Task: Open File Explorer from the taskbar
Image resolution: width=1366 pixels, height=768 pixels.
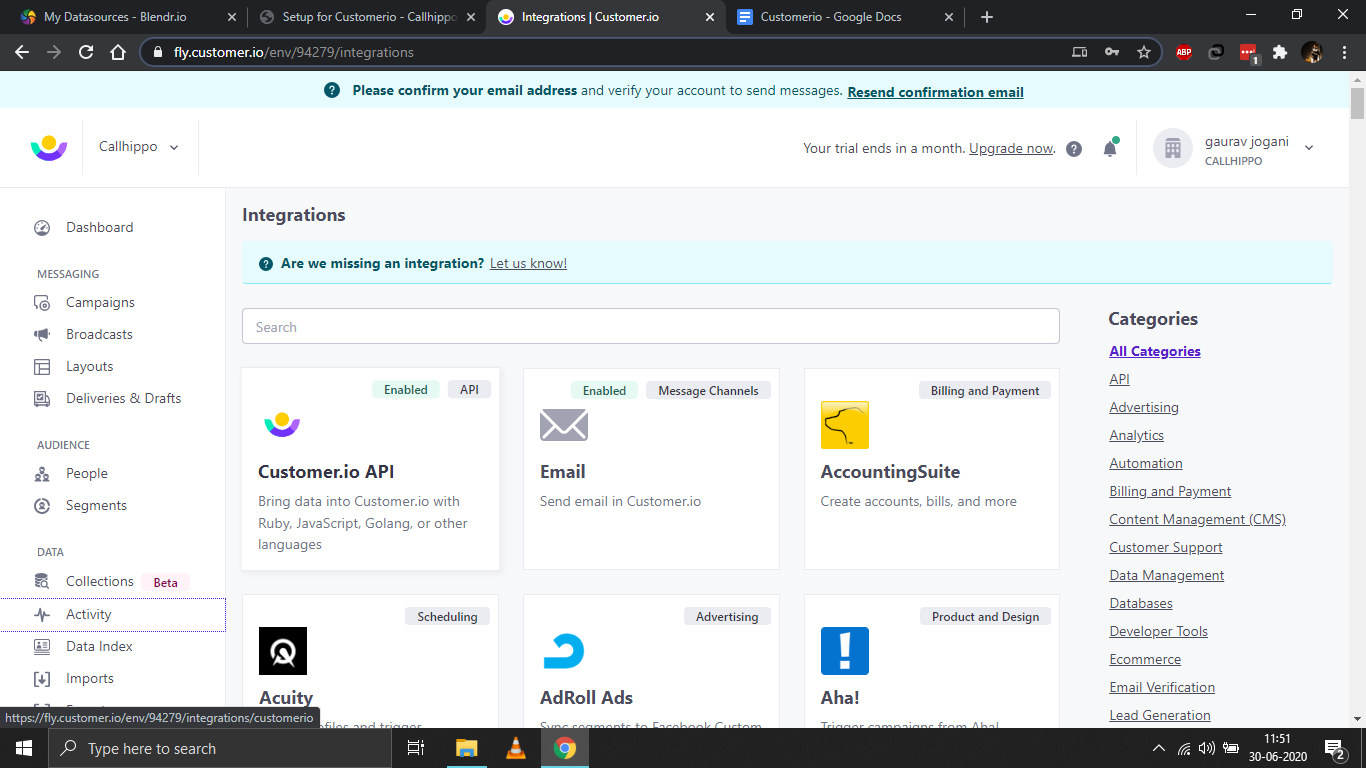Action: point(467,748)
